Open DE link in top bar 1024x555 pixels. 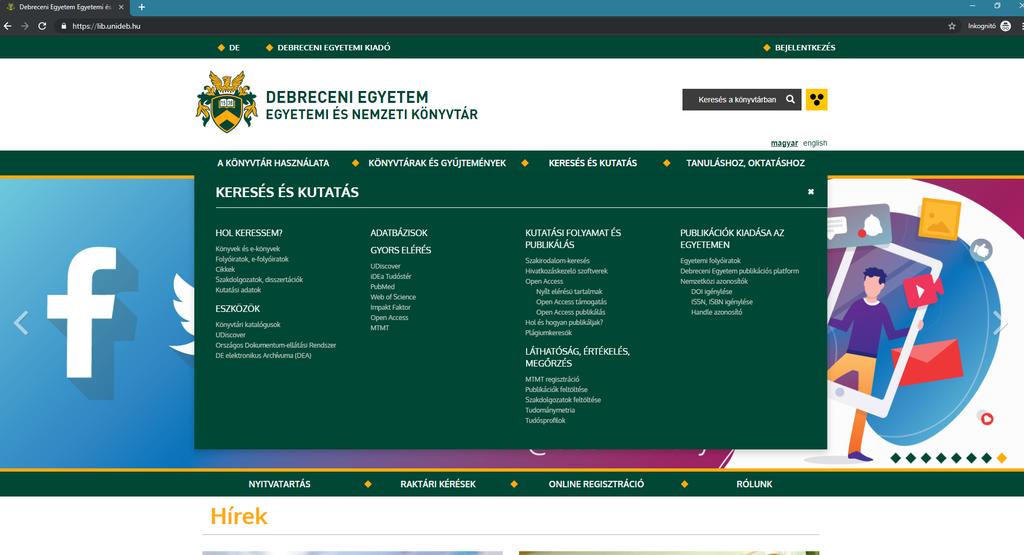point(234,48)
